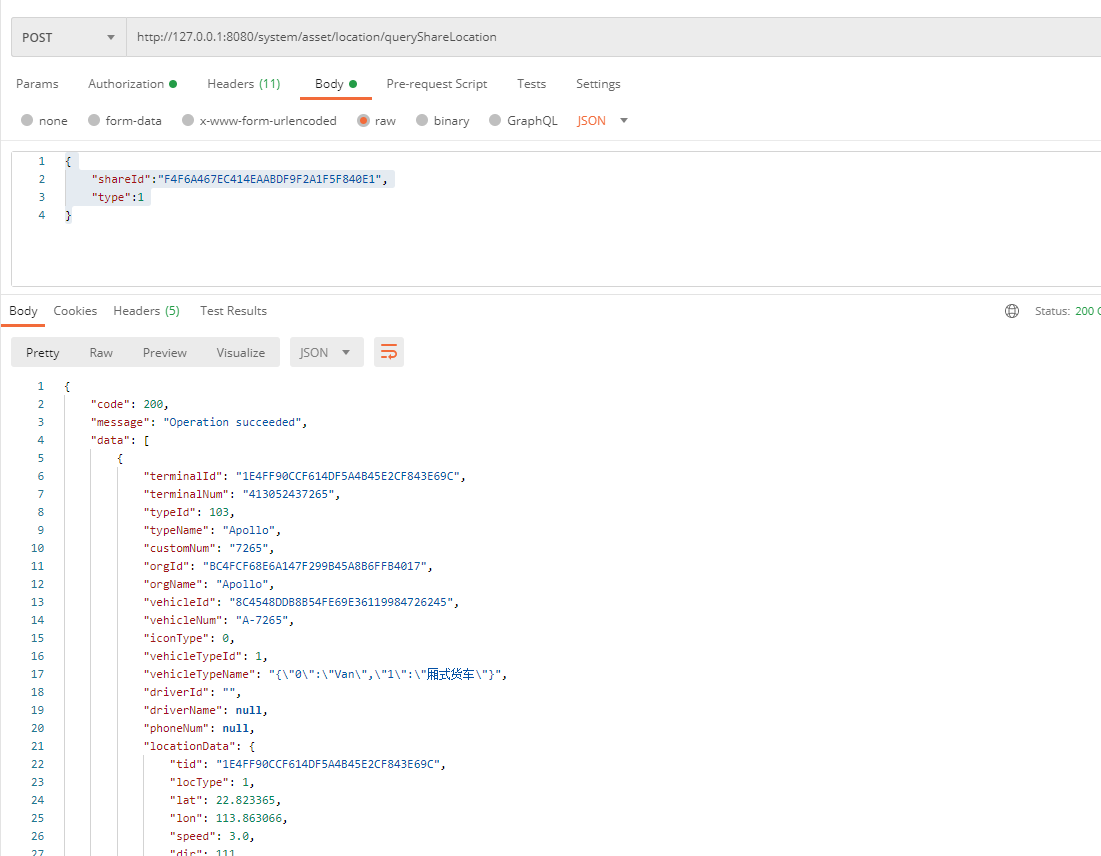Click the Raw response view button
Image resolution: width=1101 pixels, height=856 pixels.
101,352
